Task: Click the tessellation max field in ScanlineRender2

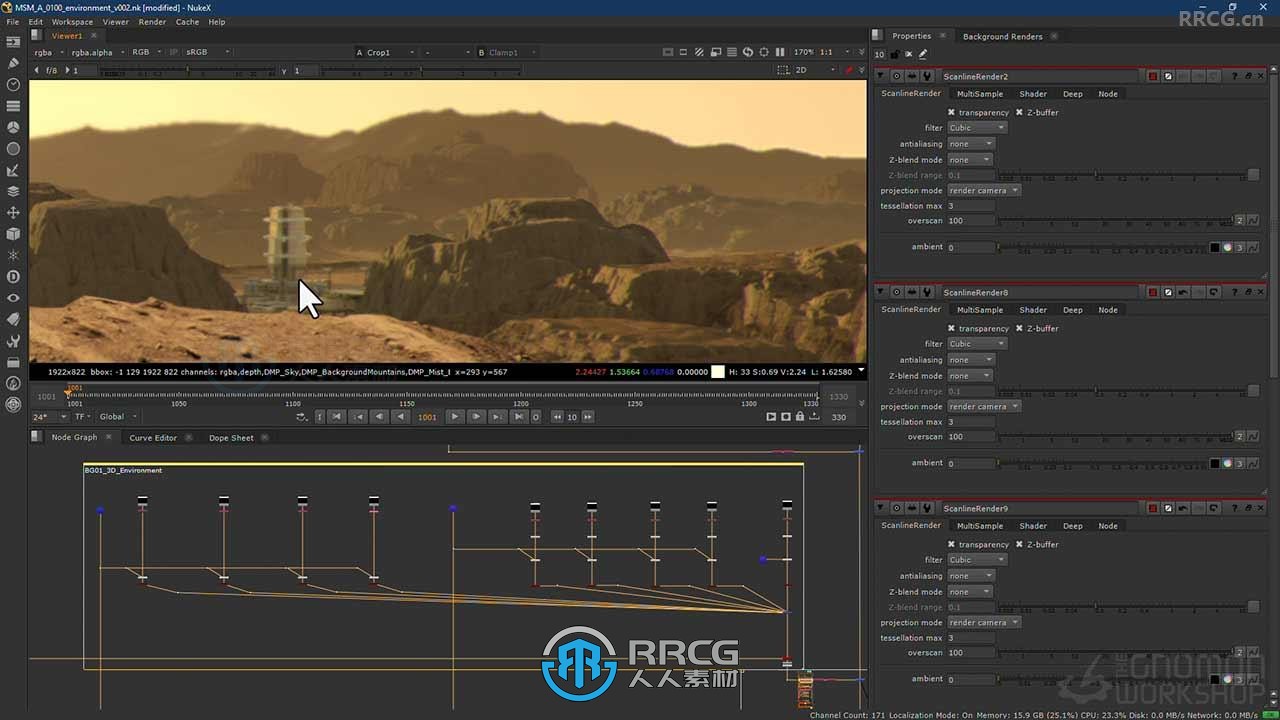Action: coord(970,206)
